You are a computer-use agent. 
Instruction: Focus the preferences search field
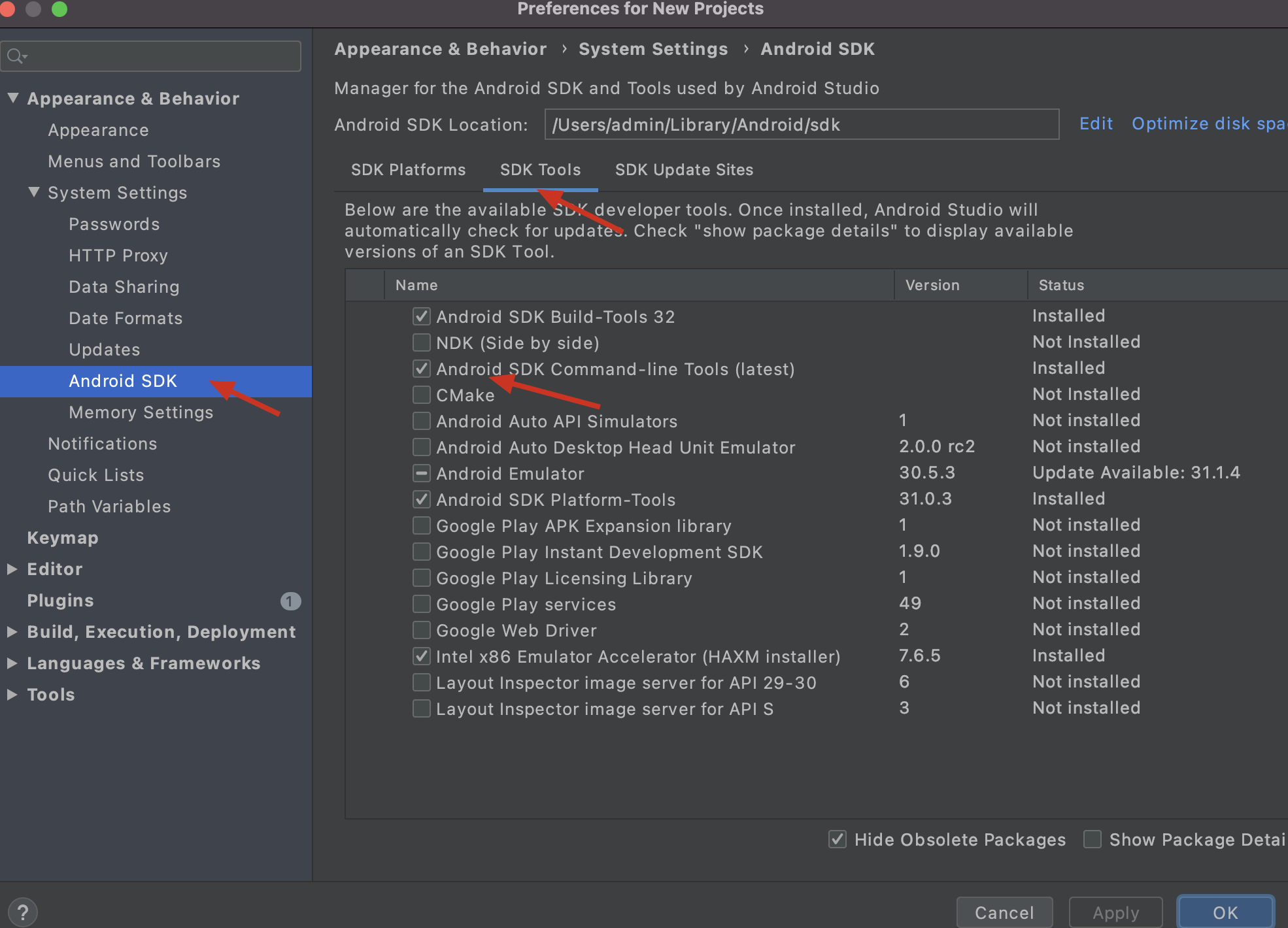151,56
